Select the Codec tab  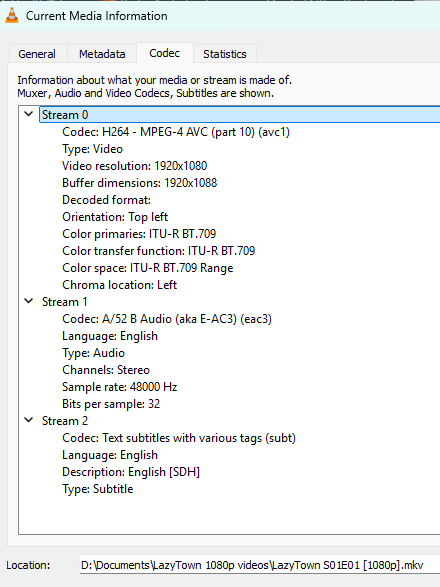[x=164, y=53]
